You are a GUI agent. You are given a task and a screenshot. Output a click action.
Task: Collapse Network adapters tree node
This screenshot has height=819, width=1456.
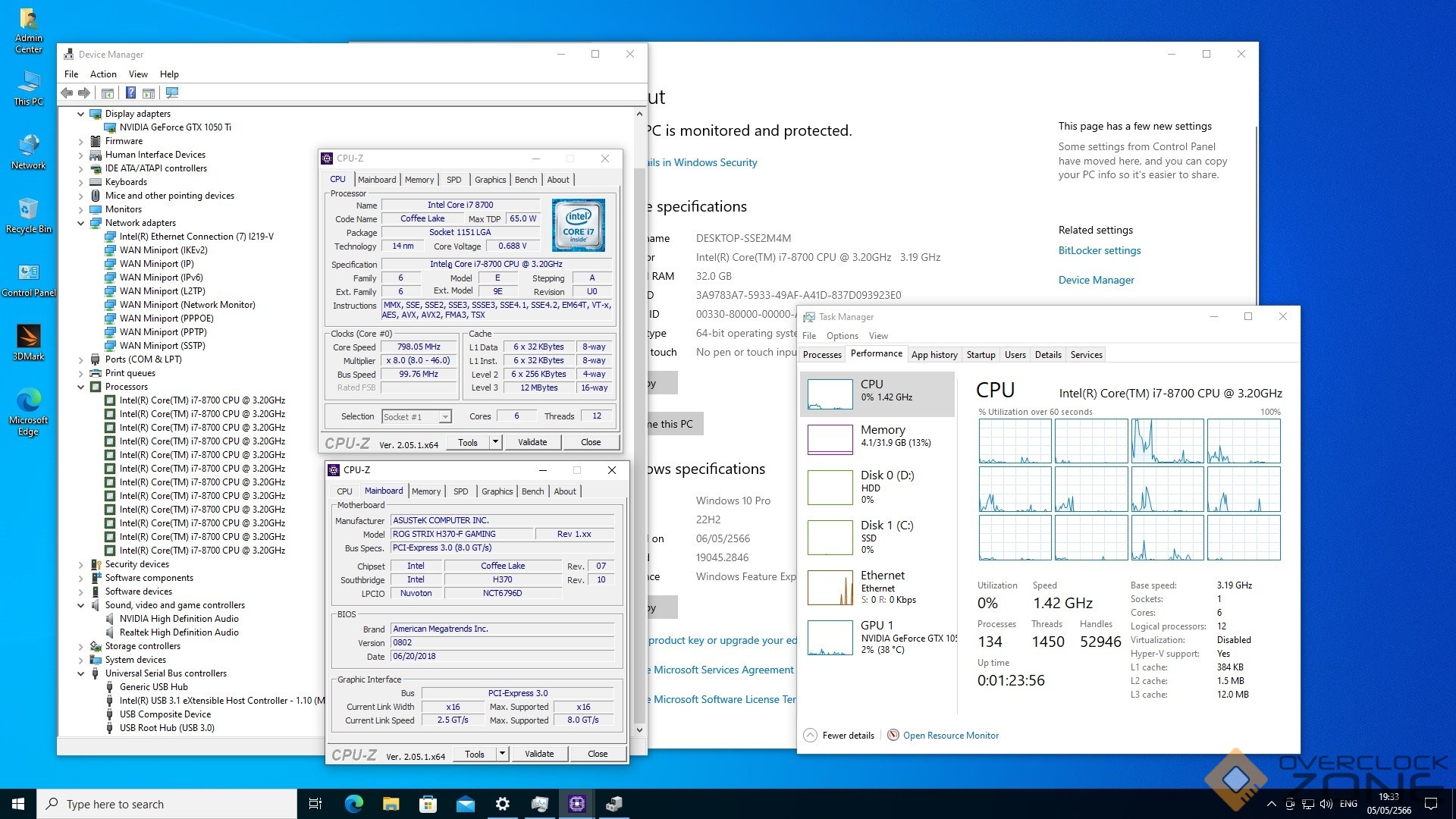(x=81, y=223)
